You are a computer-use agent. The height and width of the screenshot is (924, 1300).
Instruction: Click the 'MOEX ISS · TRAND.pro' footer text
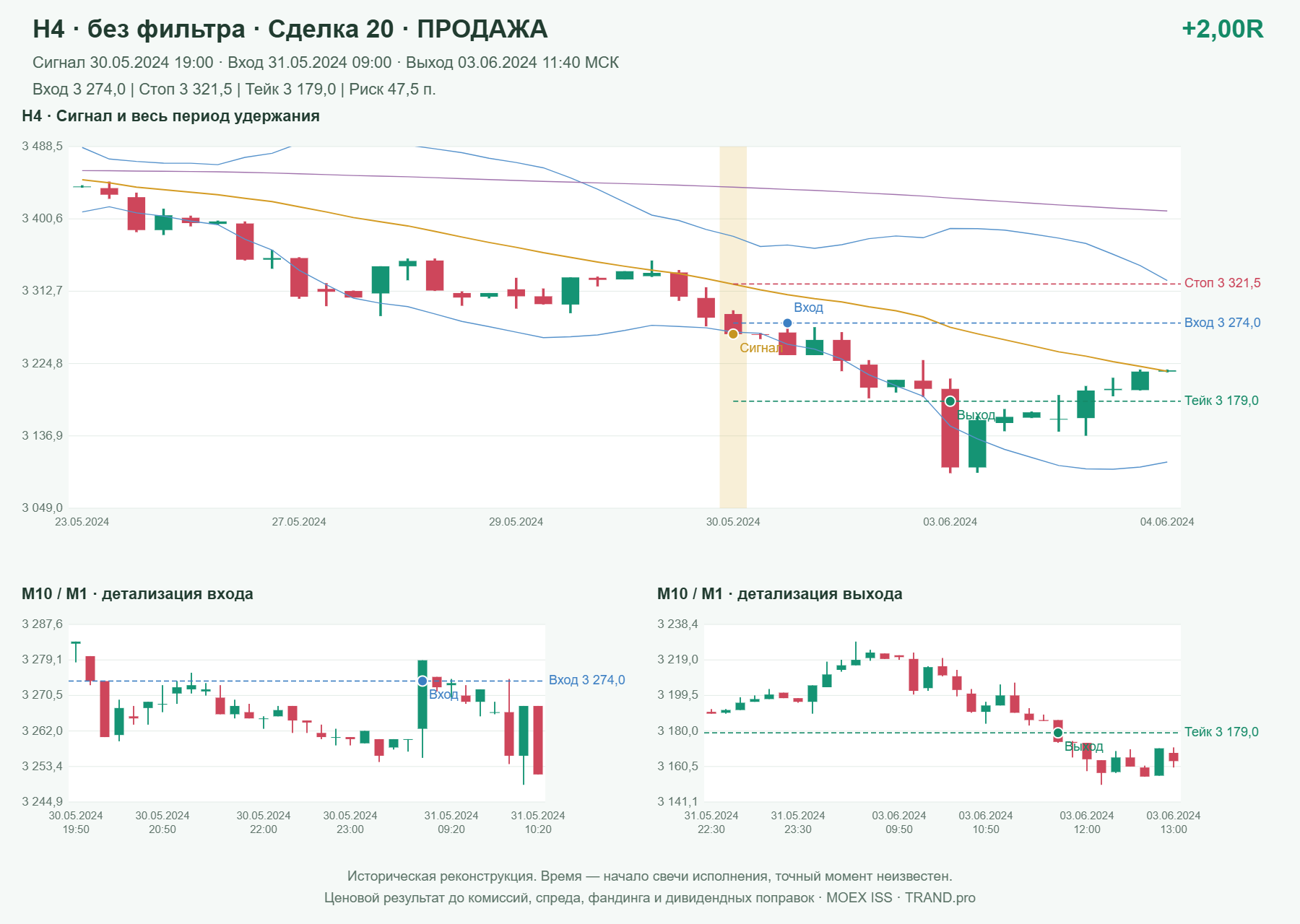[901, 898]
